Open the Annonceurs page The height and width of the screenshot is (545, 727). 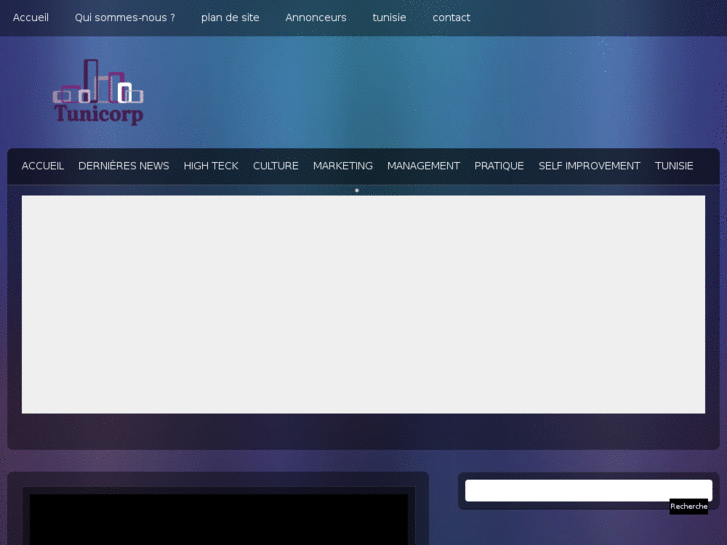(x=316, y=18)
